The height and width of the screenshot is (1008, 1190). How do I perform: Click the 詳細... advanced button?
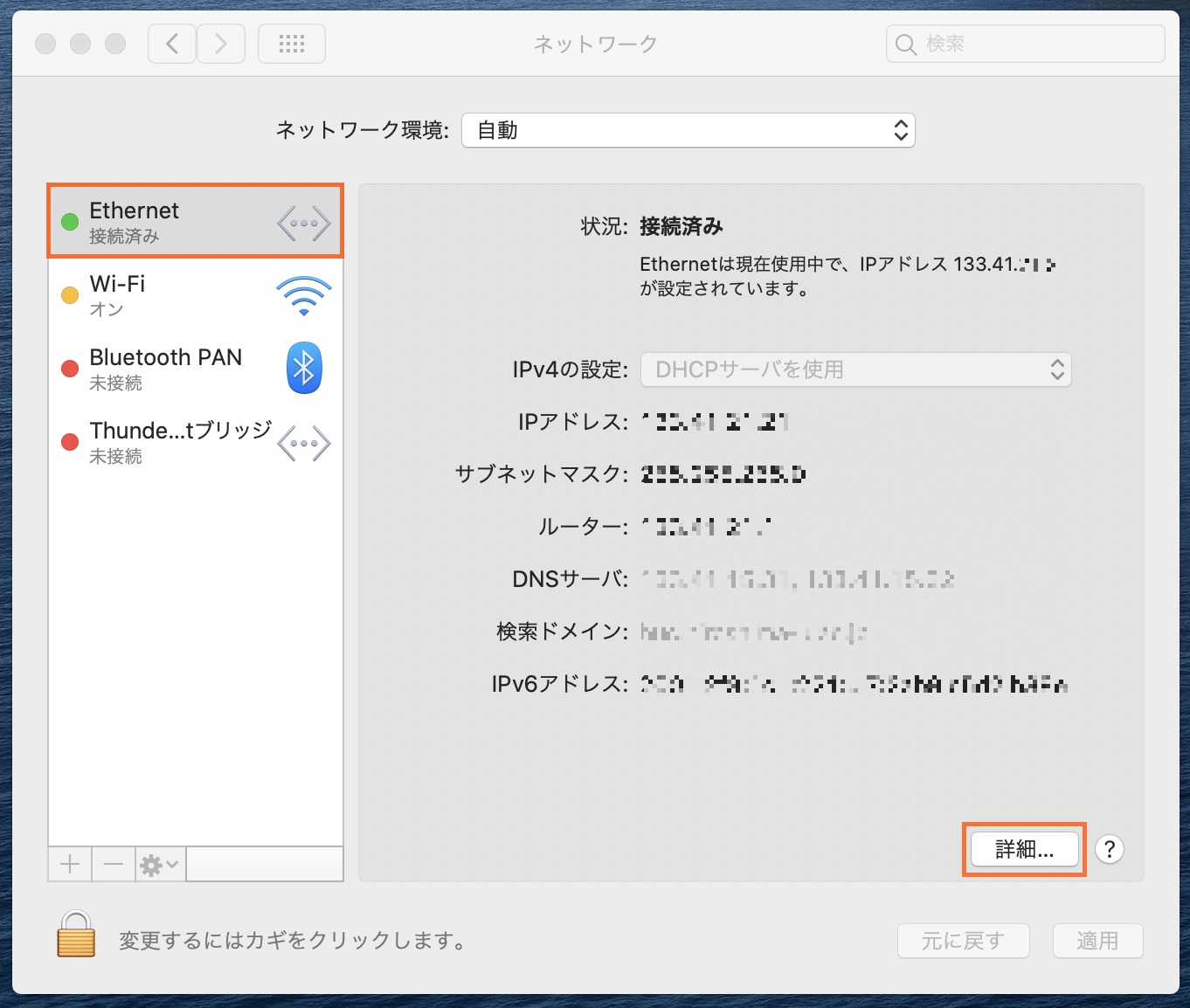[x=1024, y=849]
